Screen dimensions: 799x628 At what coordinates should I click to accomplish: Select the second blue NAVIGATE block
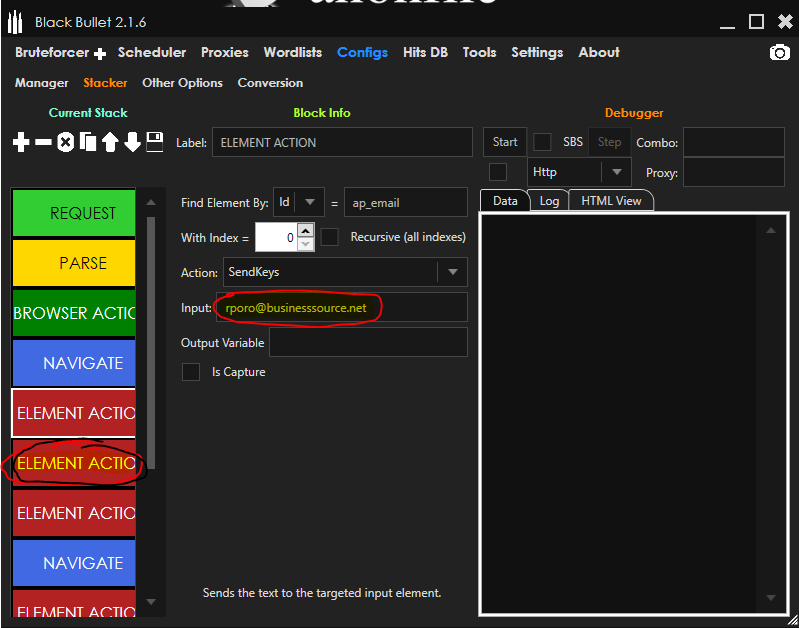[74, 562]
